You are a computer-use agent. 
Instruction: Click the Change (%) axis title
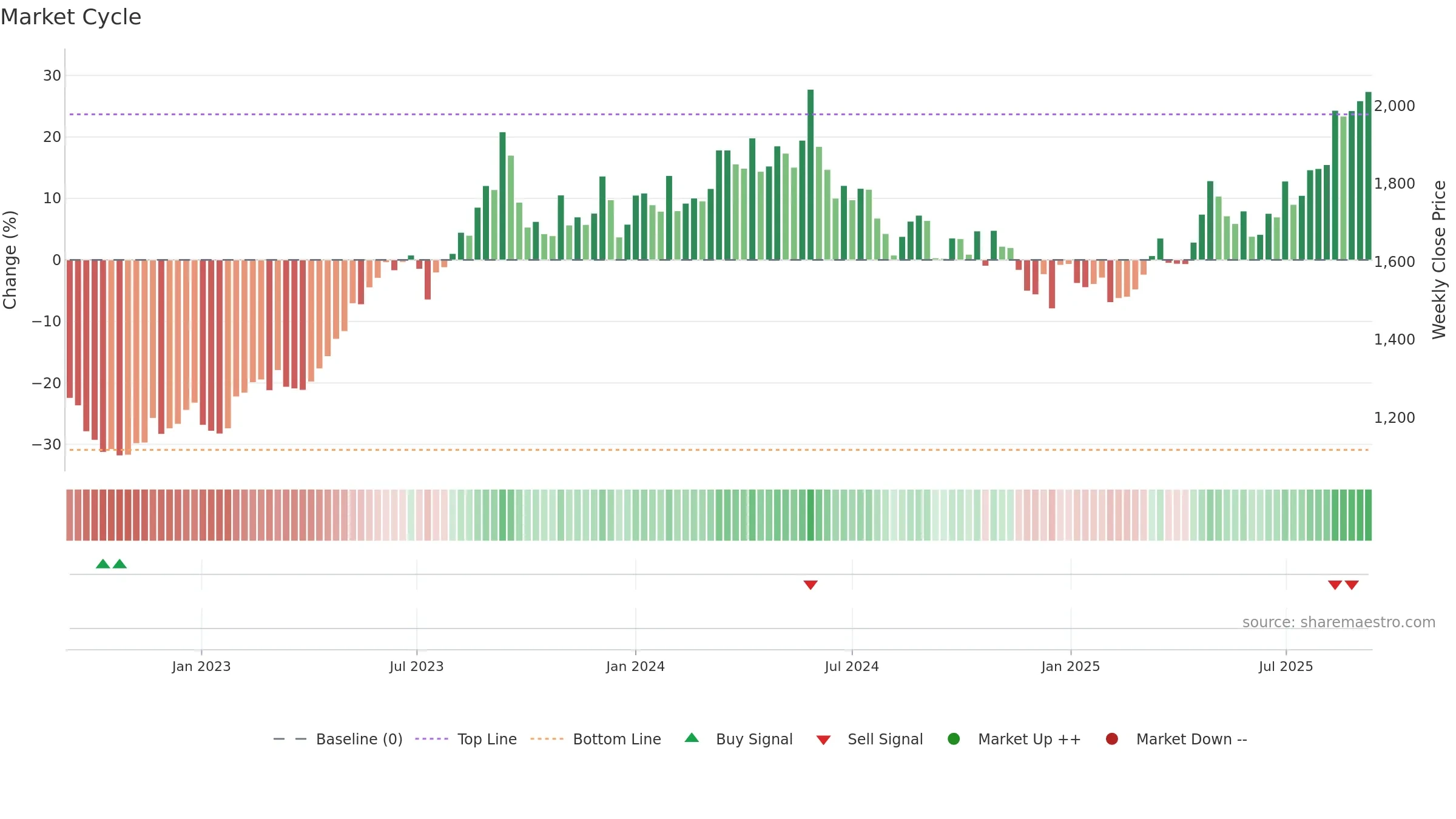[x=10, y=260]
